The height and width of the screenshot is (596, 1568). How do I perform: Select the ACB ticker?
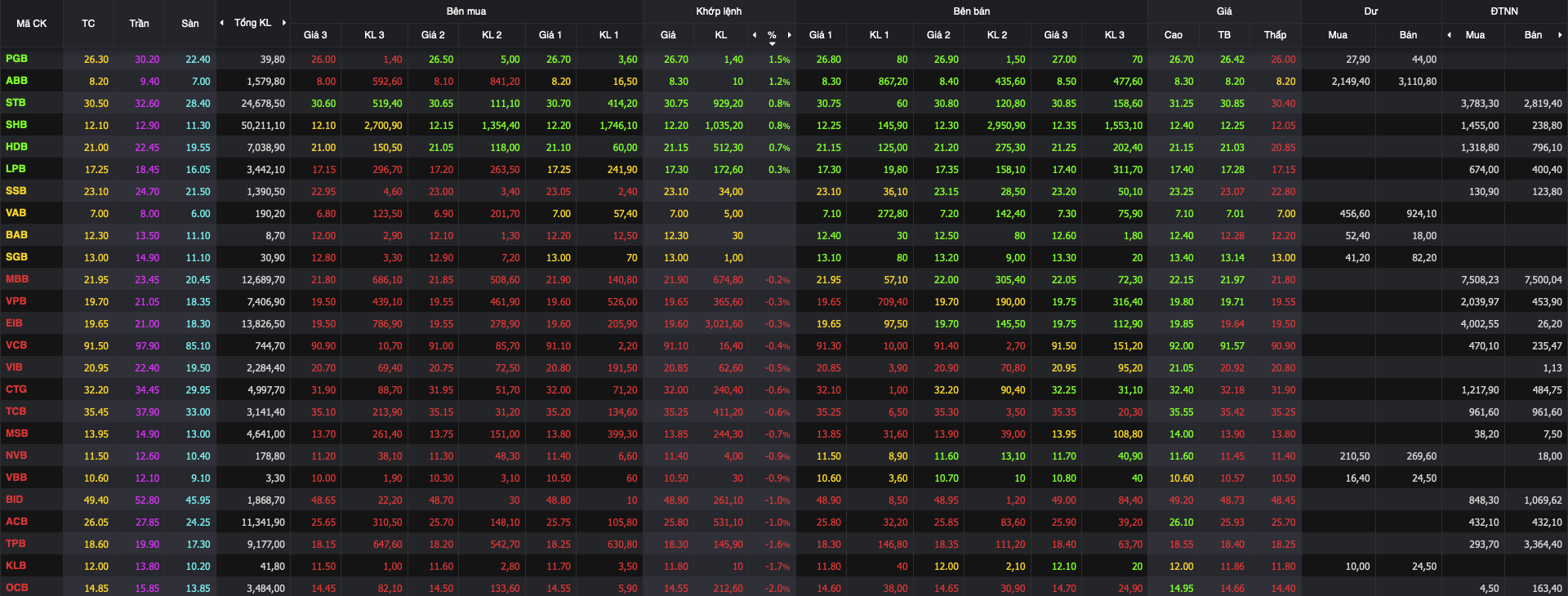(x=16, y=522)
